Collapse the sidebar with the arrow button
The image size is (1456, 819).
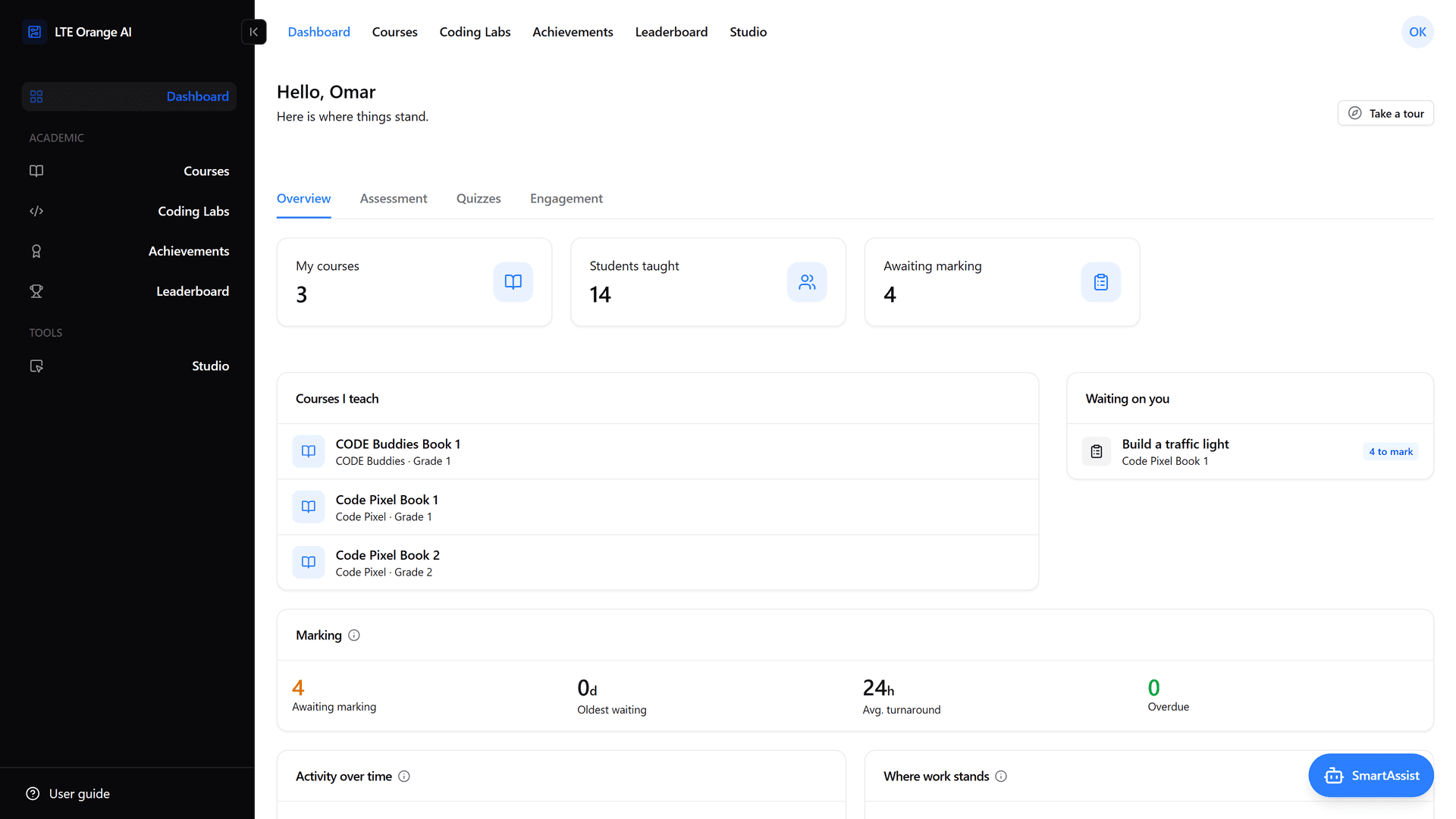(x=254, y=32)
